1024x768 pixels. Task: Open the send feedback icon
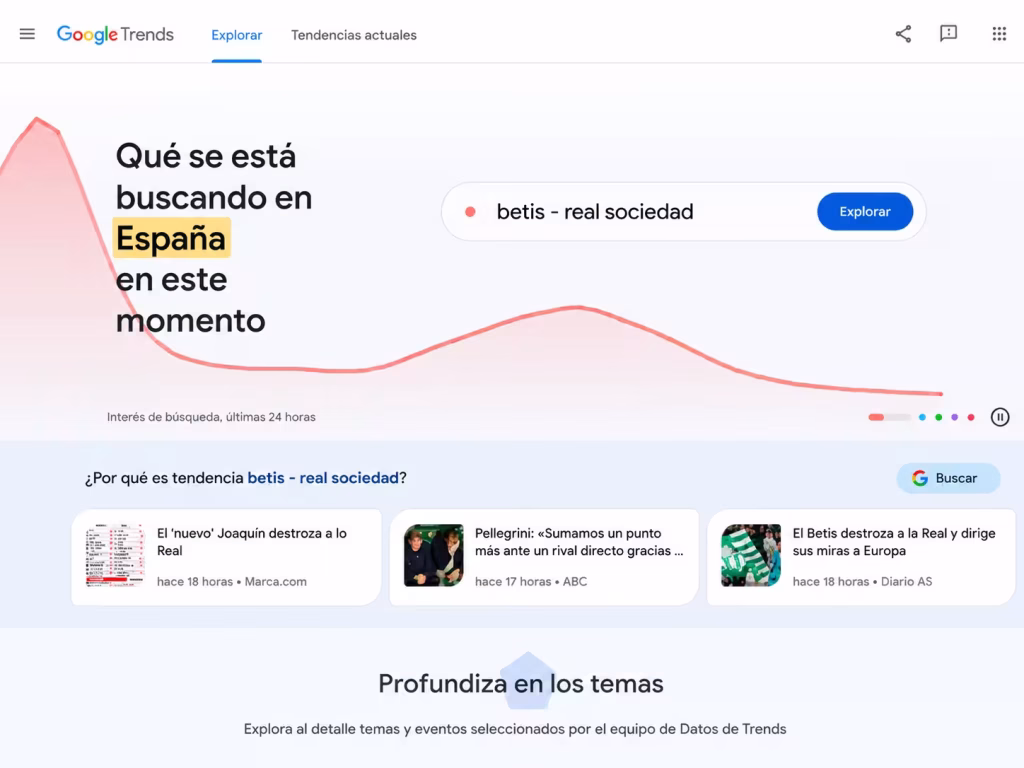pyautogui.click(x=948, y=34)
